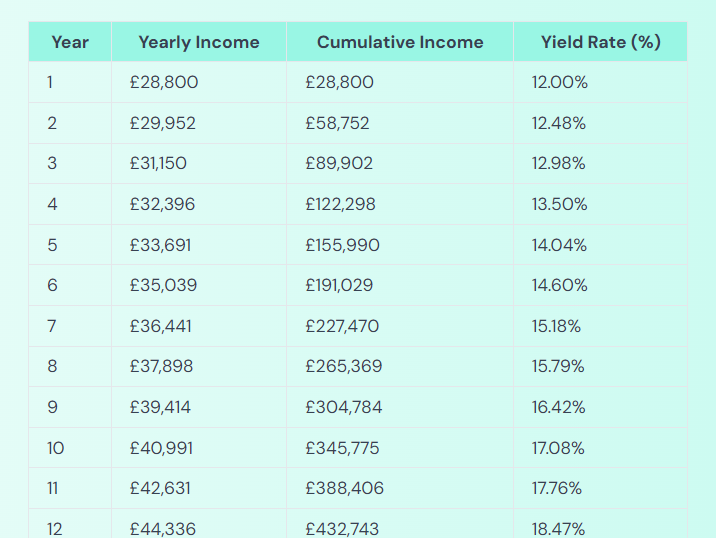Viewport: 716px width, 538px height.
Task: Click the Yearly Income column header
Action: coord(198,42)
